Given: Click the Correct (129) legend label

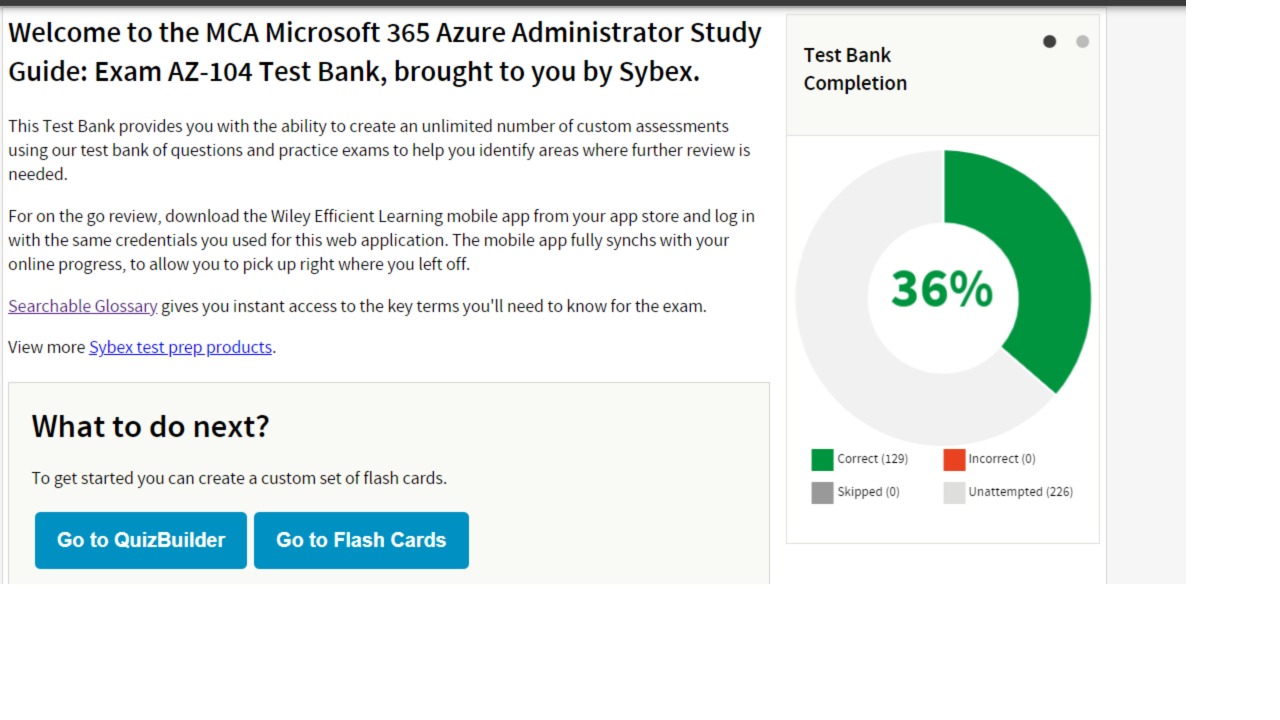Looking at the screenshot, I should [x=872, y=459].
